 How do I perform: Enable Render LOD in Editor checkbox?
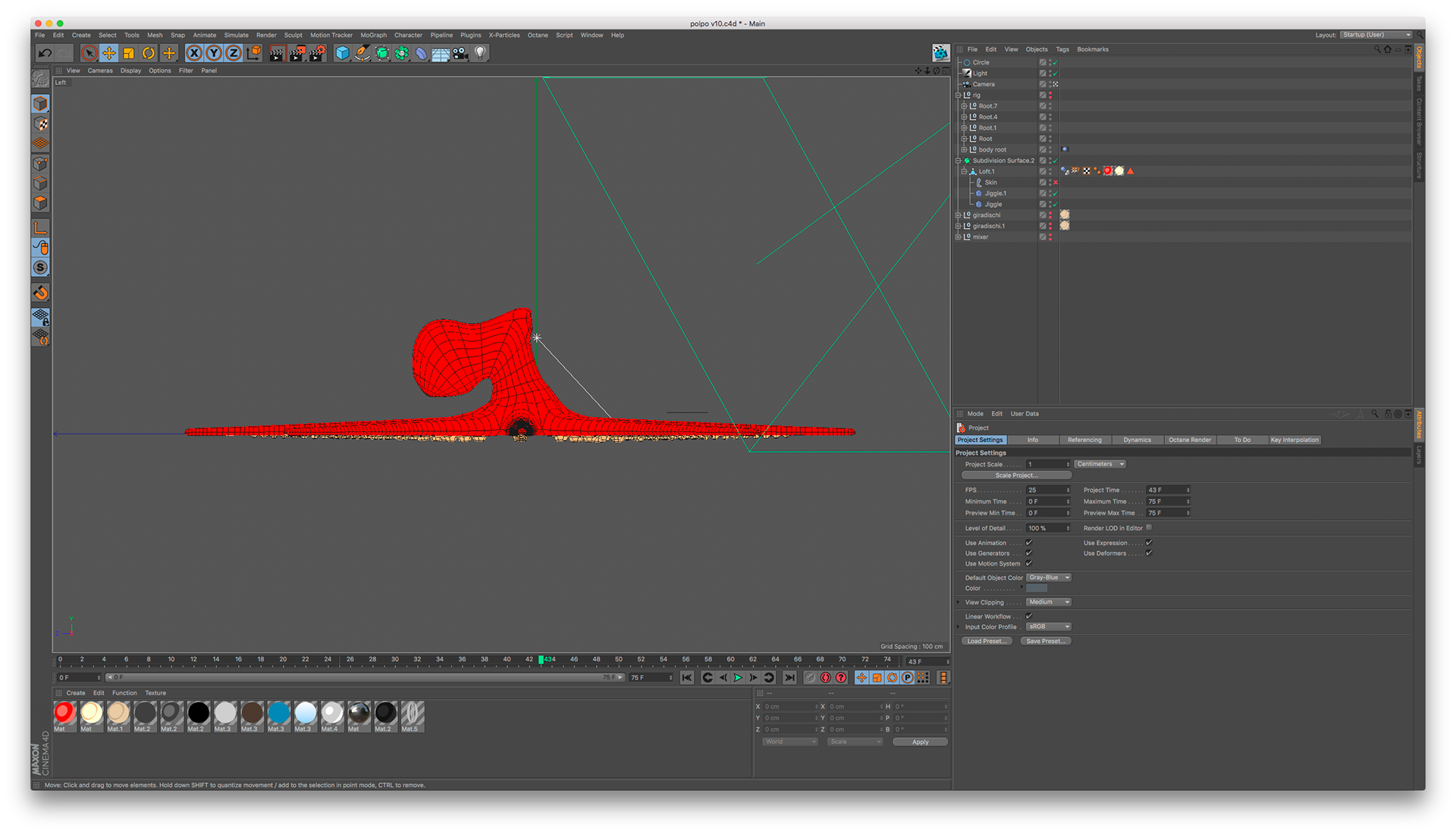coord(1149,528)
